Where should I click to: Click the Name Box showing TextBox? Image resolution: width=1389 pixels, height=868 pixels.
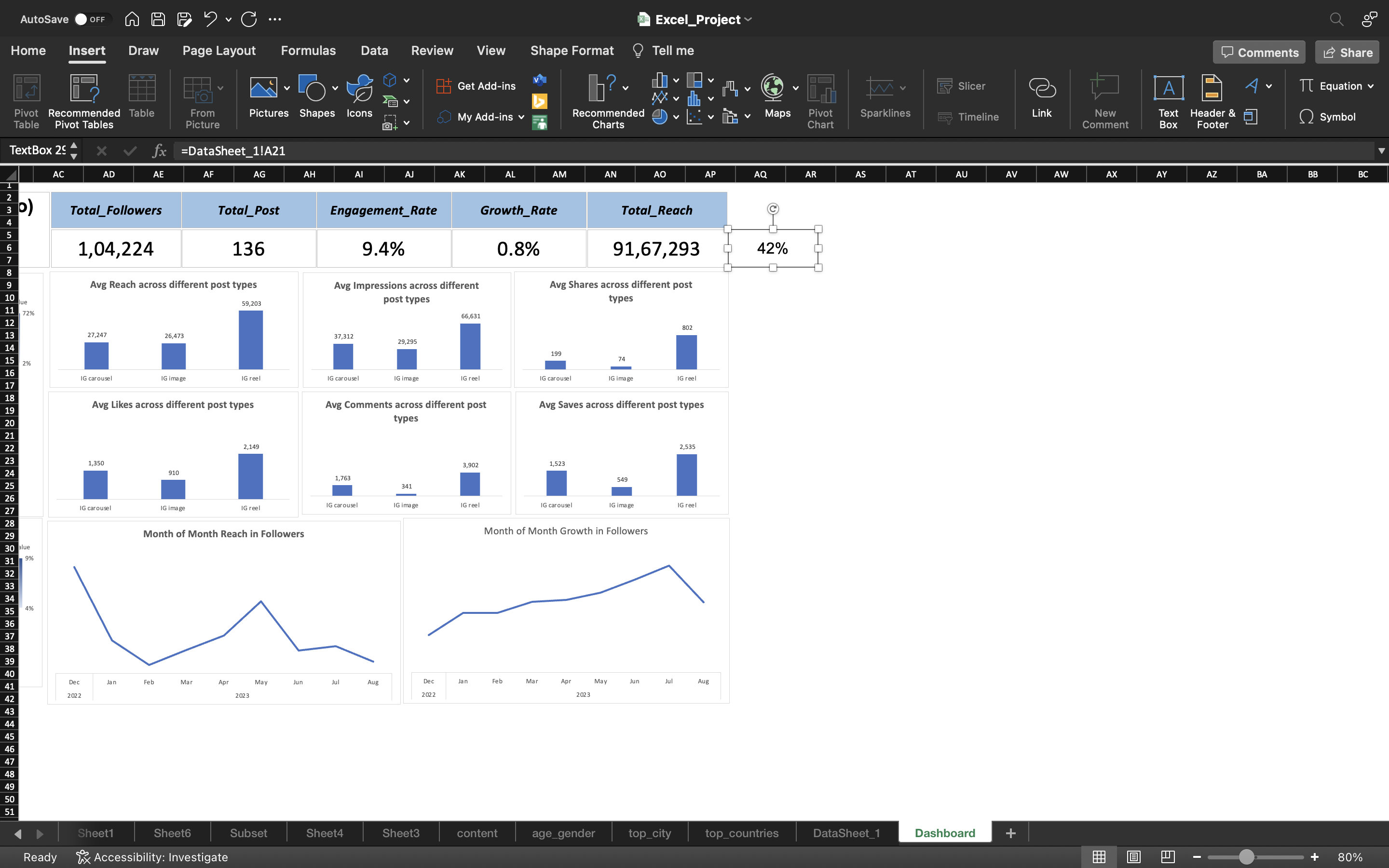(37, 150)
